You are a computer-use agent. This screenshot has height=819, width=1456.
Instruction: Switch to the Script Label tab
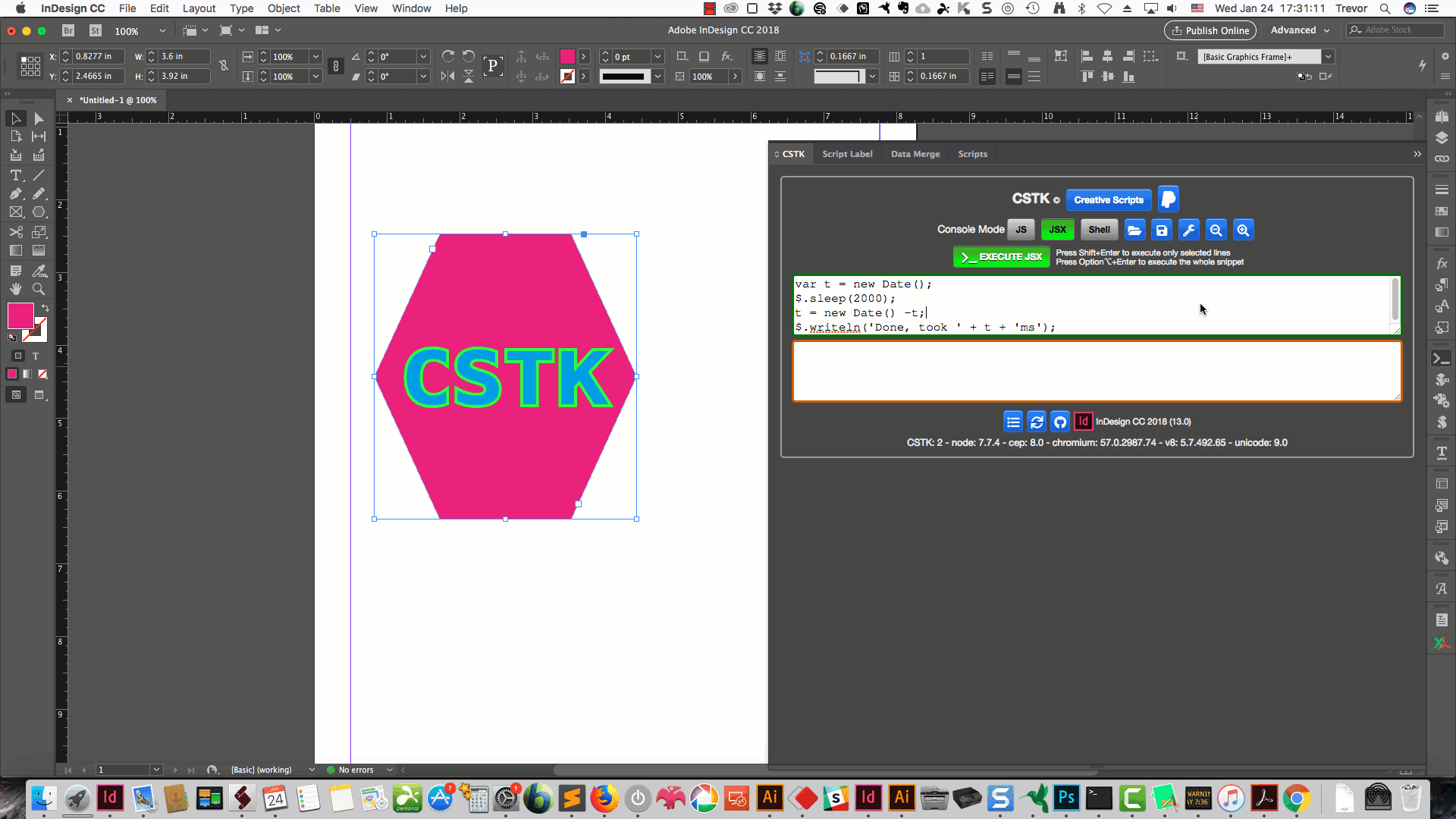coord(847,154)
